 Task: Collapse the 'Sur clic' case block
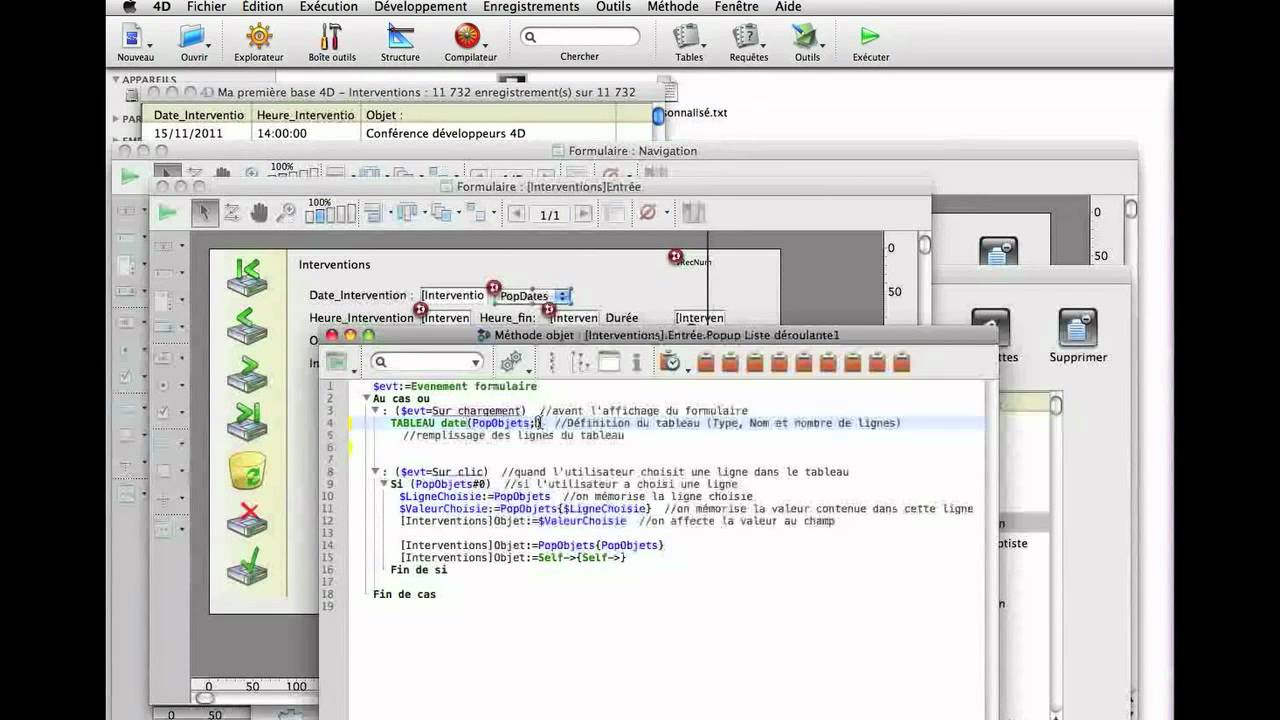pyautogui.click(x=375, y=472)
